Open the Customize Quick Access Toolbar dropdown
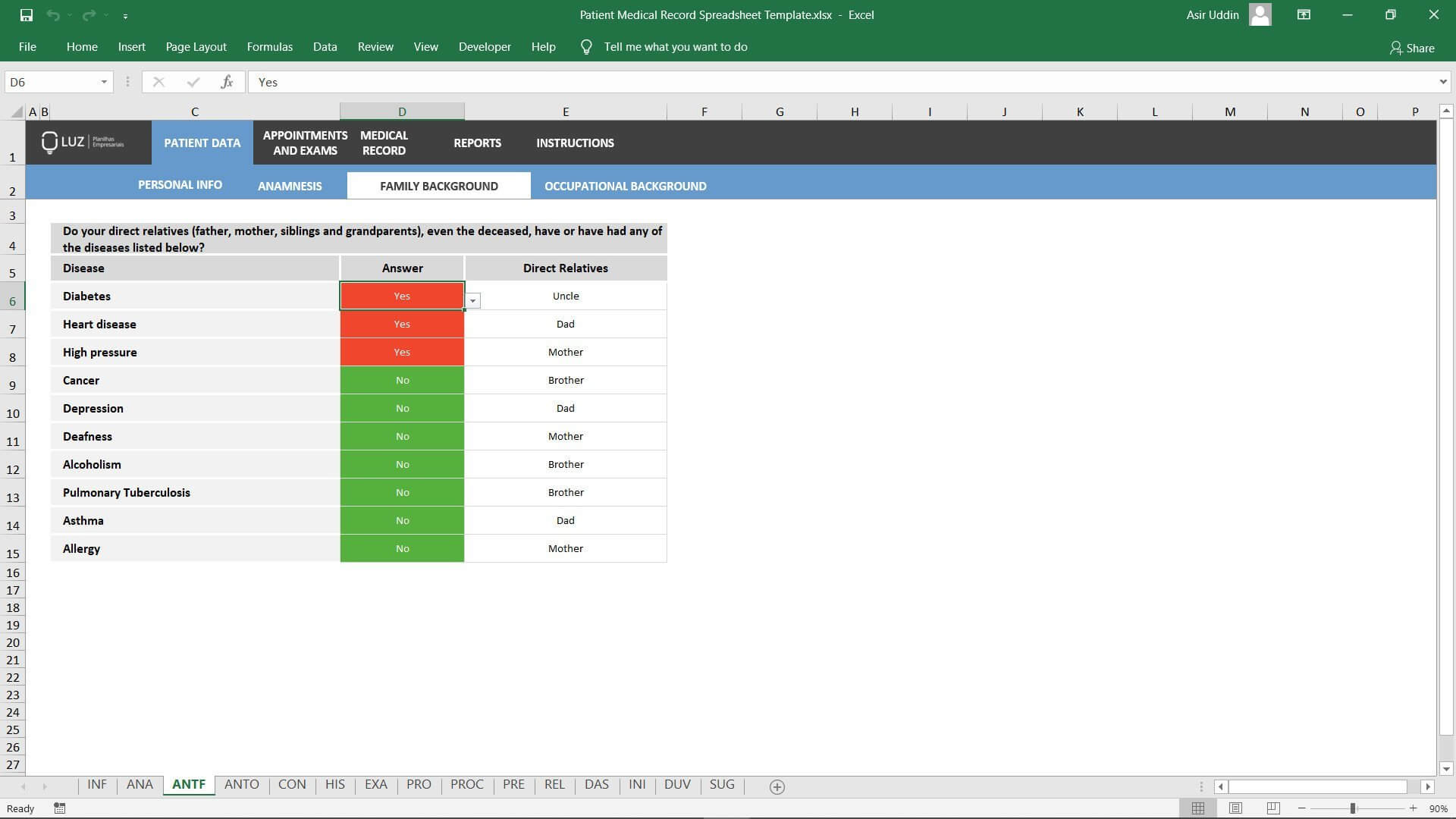 coord(125,15)
